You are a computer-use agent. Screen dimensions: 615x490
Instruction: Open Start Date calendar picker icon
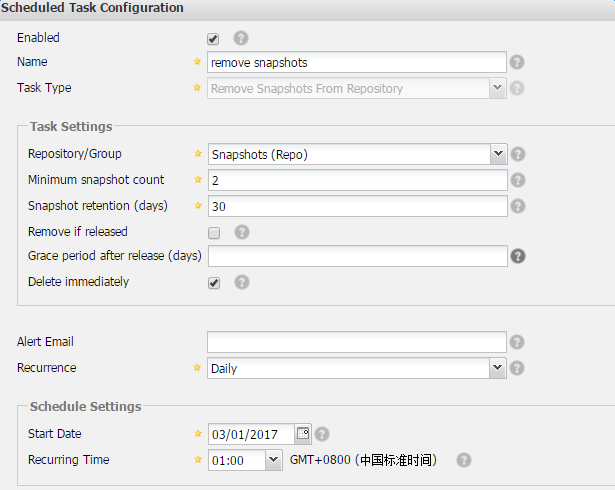303,434
